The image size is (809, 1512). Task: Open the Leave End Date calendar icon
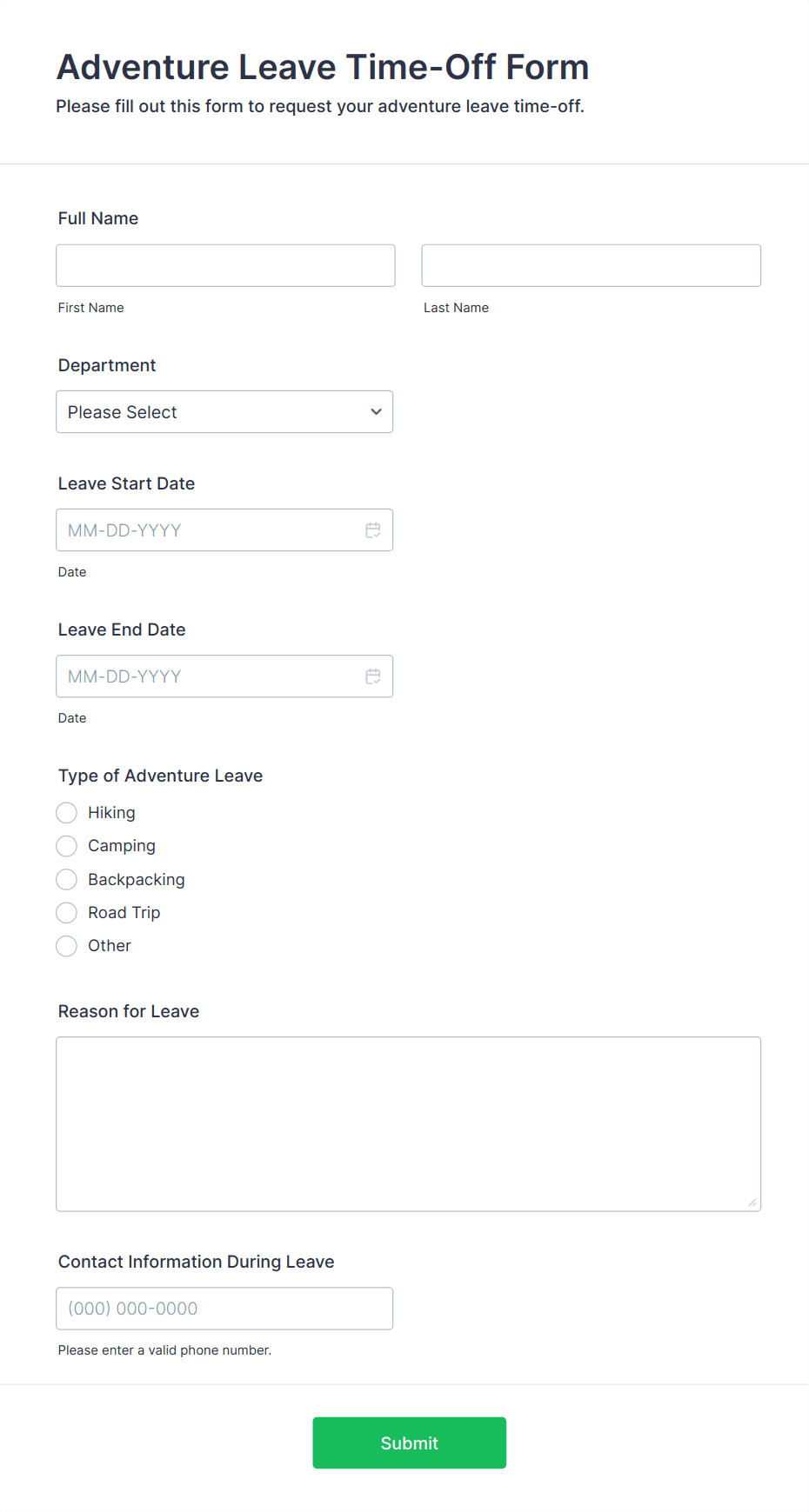click(372, 676)
